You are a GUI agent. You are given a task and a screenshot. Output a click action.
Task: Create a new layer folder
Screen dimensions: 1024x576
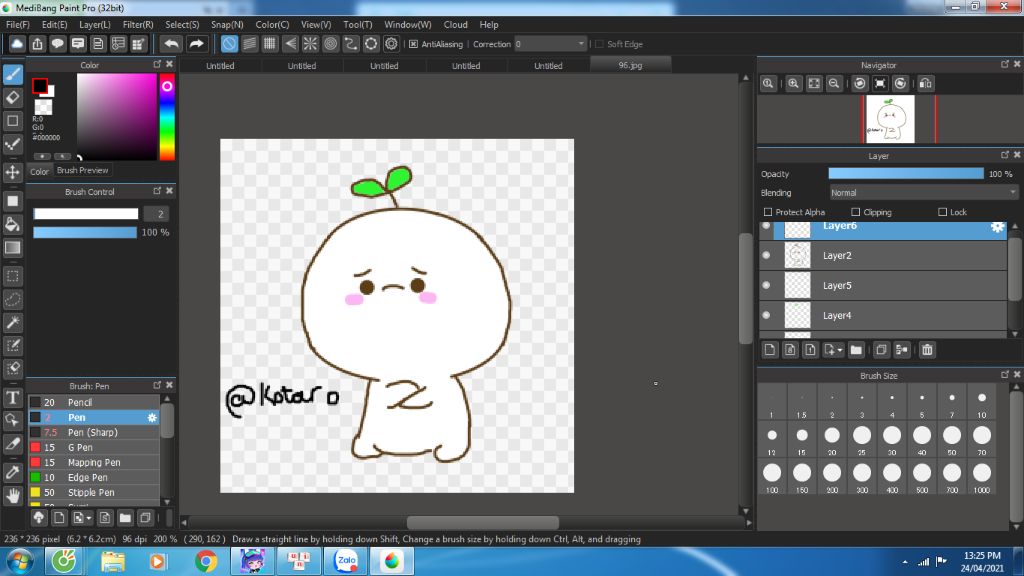point(856,350)
